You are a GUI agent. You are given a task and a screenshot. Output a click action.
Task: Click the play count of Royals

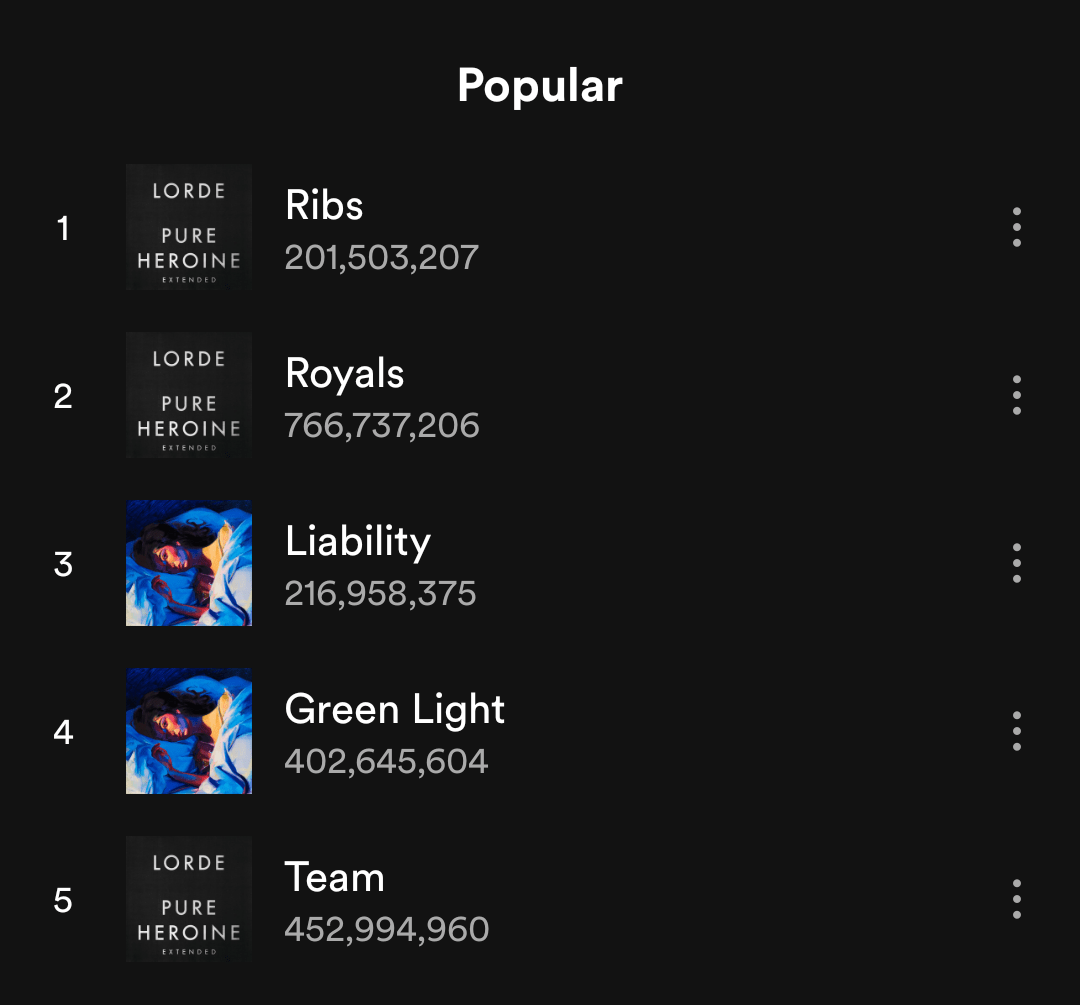point(382,425)
